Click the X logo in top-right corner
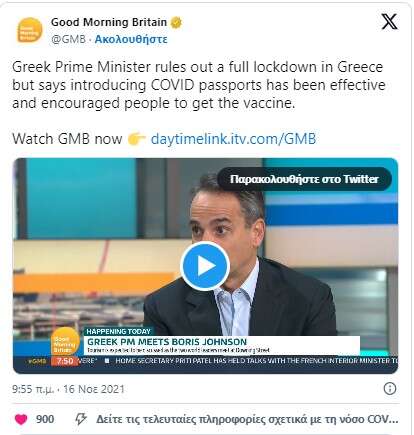Screen dimensions: 414x435 [389, 22]
